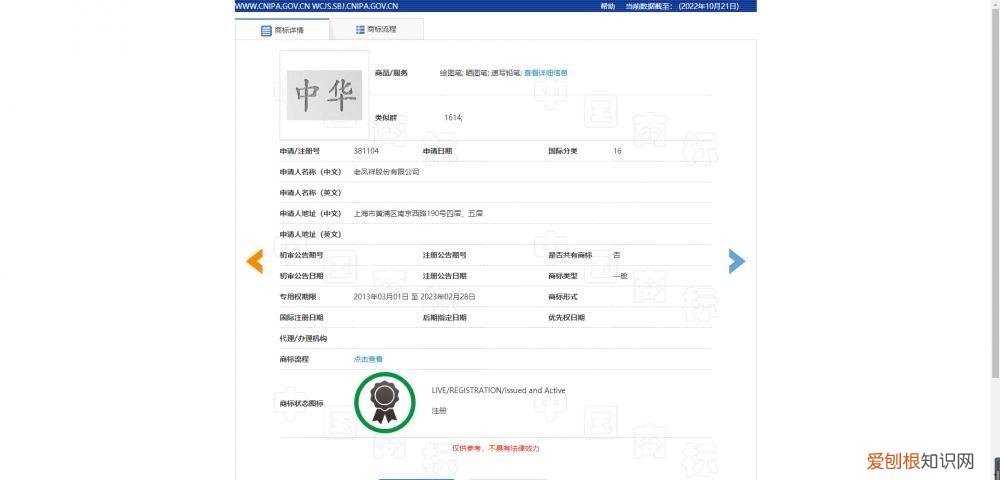Open the 点击查看 trademark process link
This screenshot has width=1000, height=480.
pyautogui.click(x=368, y=360)
